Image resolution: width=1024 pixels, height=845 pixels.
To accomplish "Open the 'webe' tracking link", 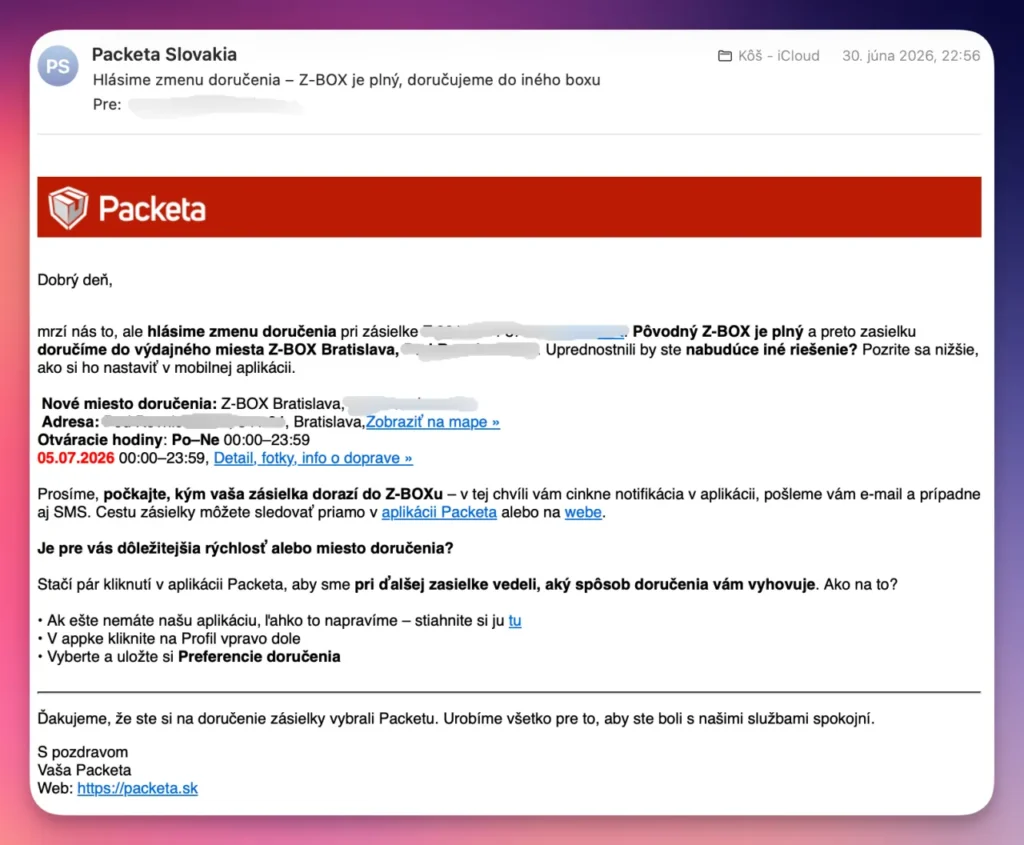I will point(583,513).
